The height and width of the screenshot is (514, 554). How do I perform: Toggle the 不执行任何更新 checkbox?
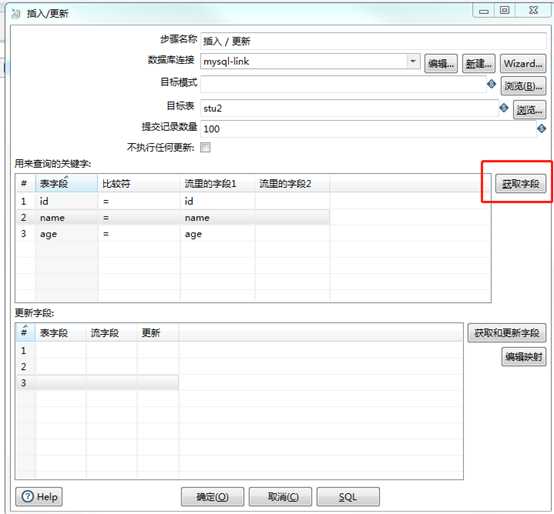[x=205, y=147]
